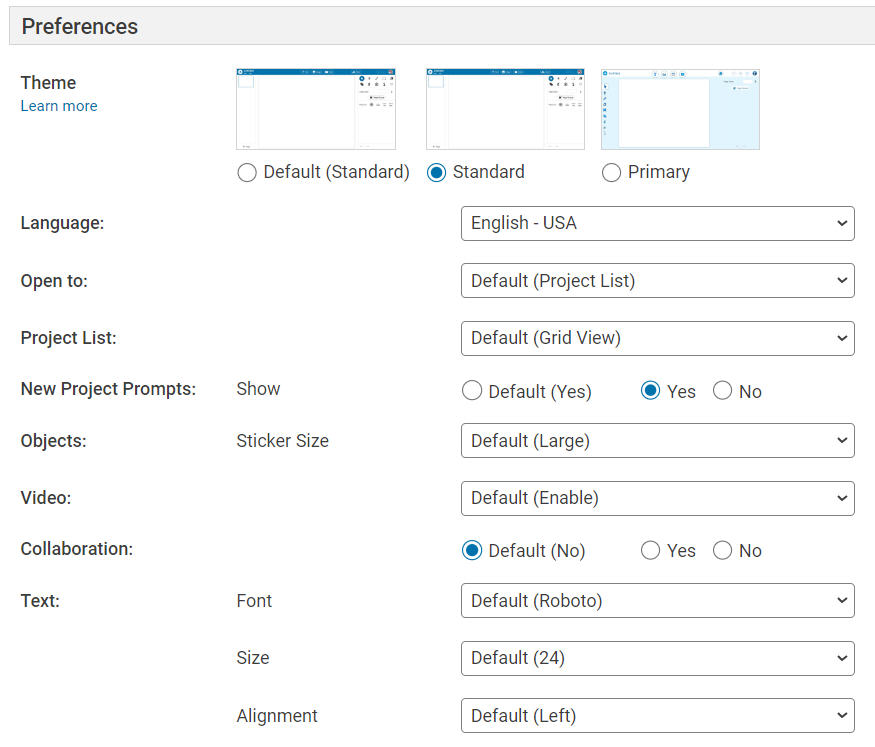Open the Language dropdown showing English - USA

(x=657, y=223)
